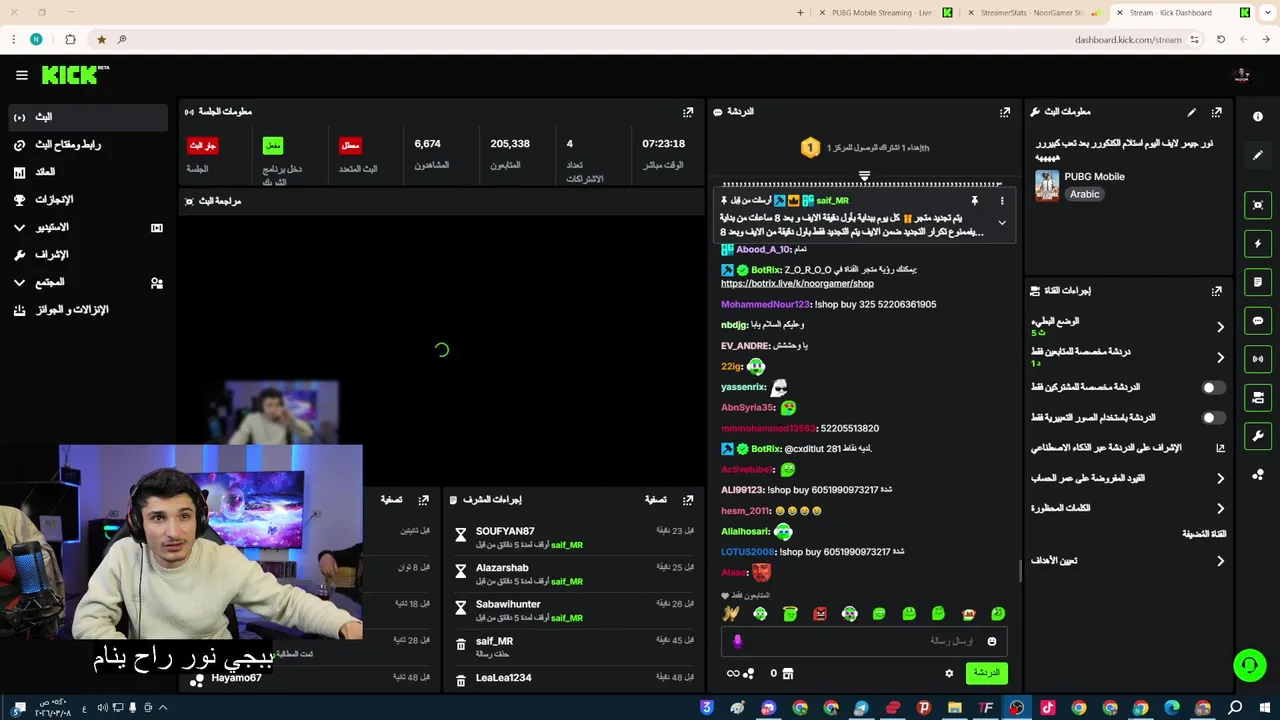The width and height of the screenshot is (1280, 720).
Task: Open chat settings gear icon
Action: (949, 673)
